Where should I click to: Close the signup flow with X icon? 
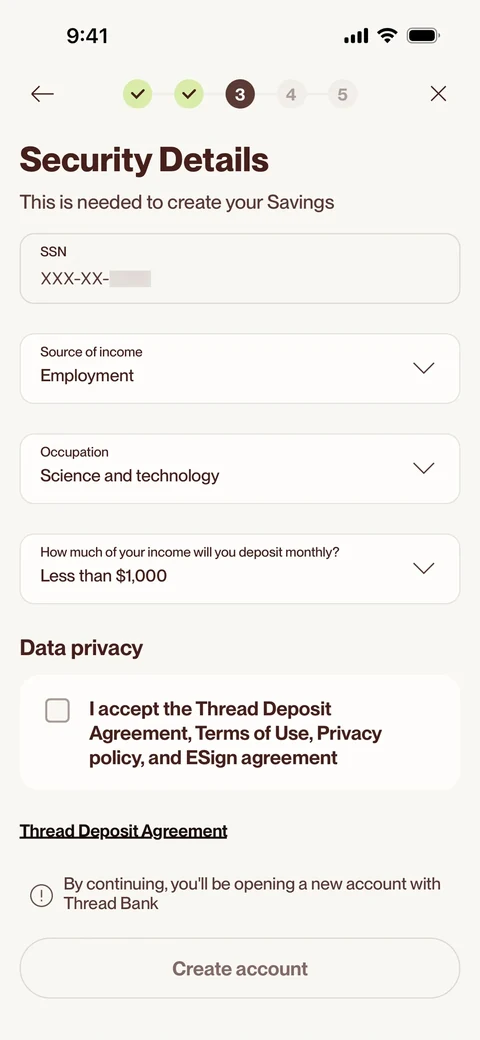[x=438, y=94]
